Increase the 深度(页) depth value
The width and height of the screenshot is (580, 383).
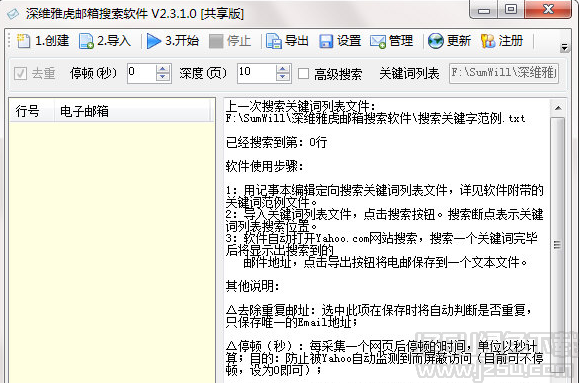[x=283, y=69]
